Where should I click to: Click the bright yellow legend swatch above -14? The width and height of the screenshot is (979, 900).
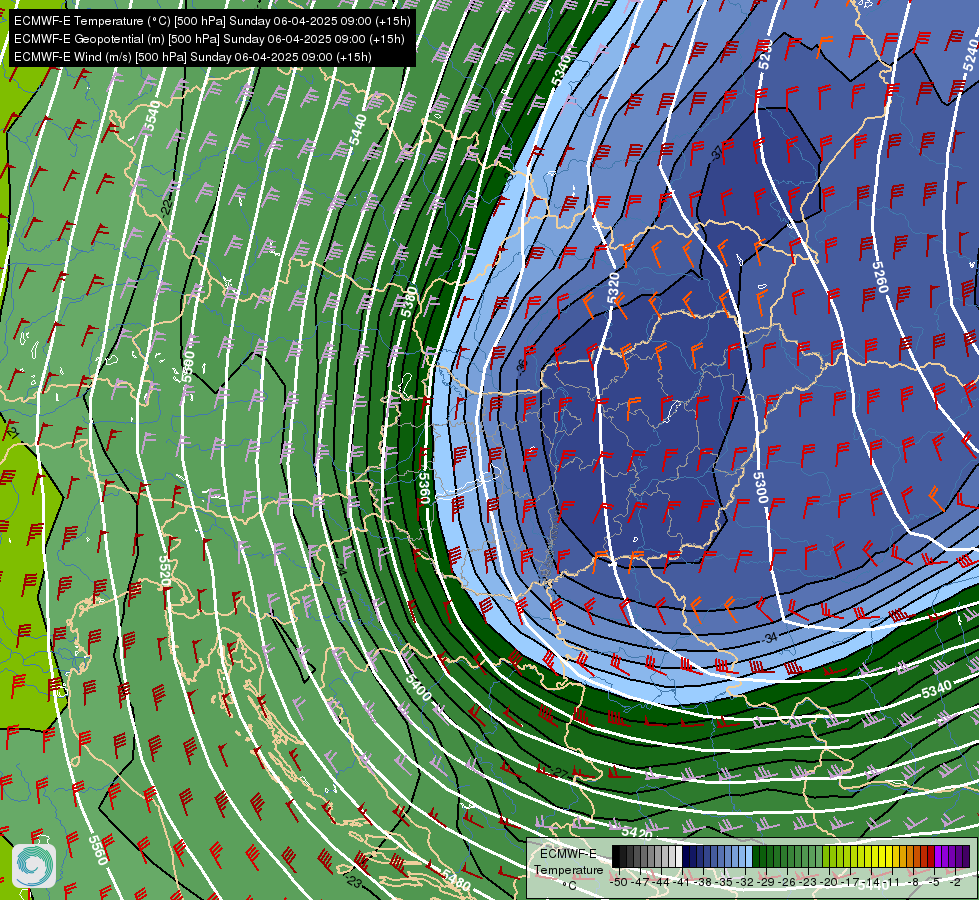(875, 856)
